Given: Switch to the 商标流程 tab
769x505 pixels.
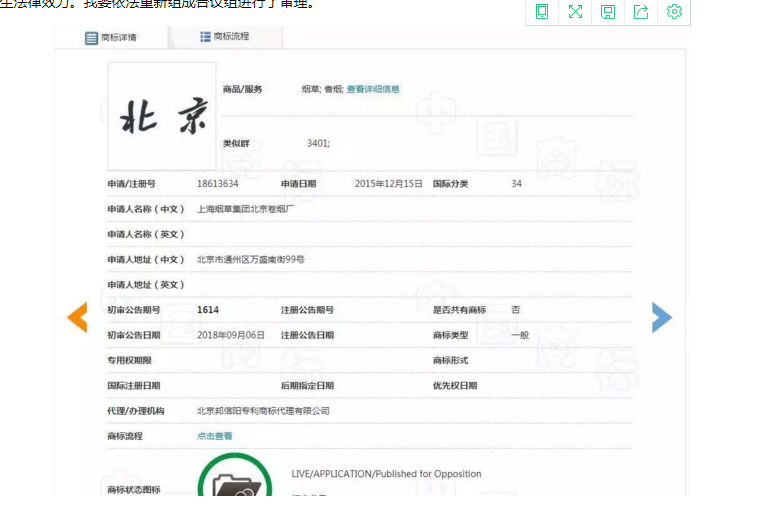Looking at the screenshot, I should tap(225, 36).
